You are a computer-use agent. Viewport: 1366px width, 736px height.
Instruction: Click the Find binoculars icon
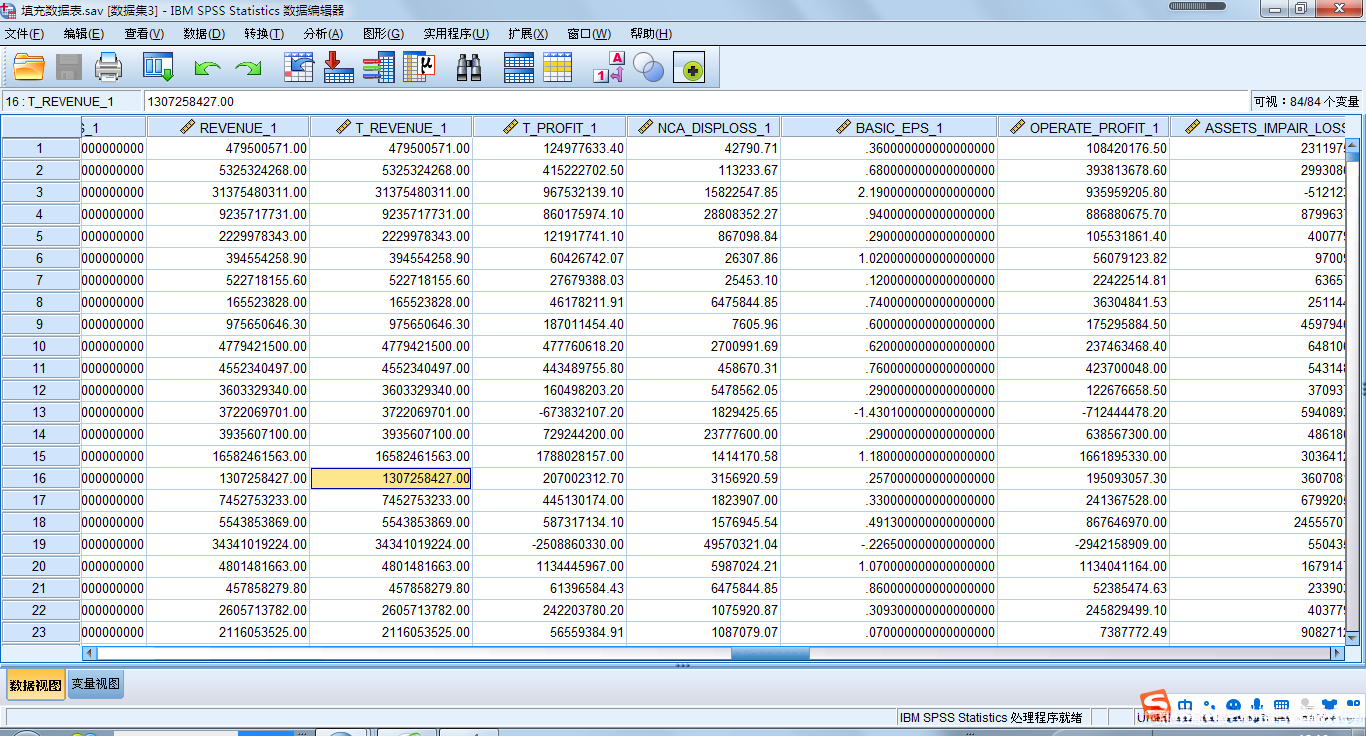469,68
